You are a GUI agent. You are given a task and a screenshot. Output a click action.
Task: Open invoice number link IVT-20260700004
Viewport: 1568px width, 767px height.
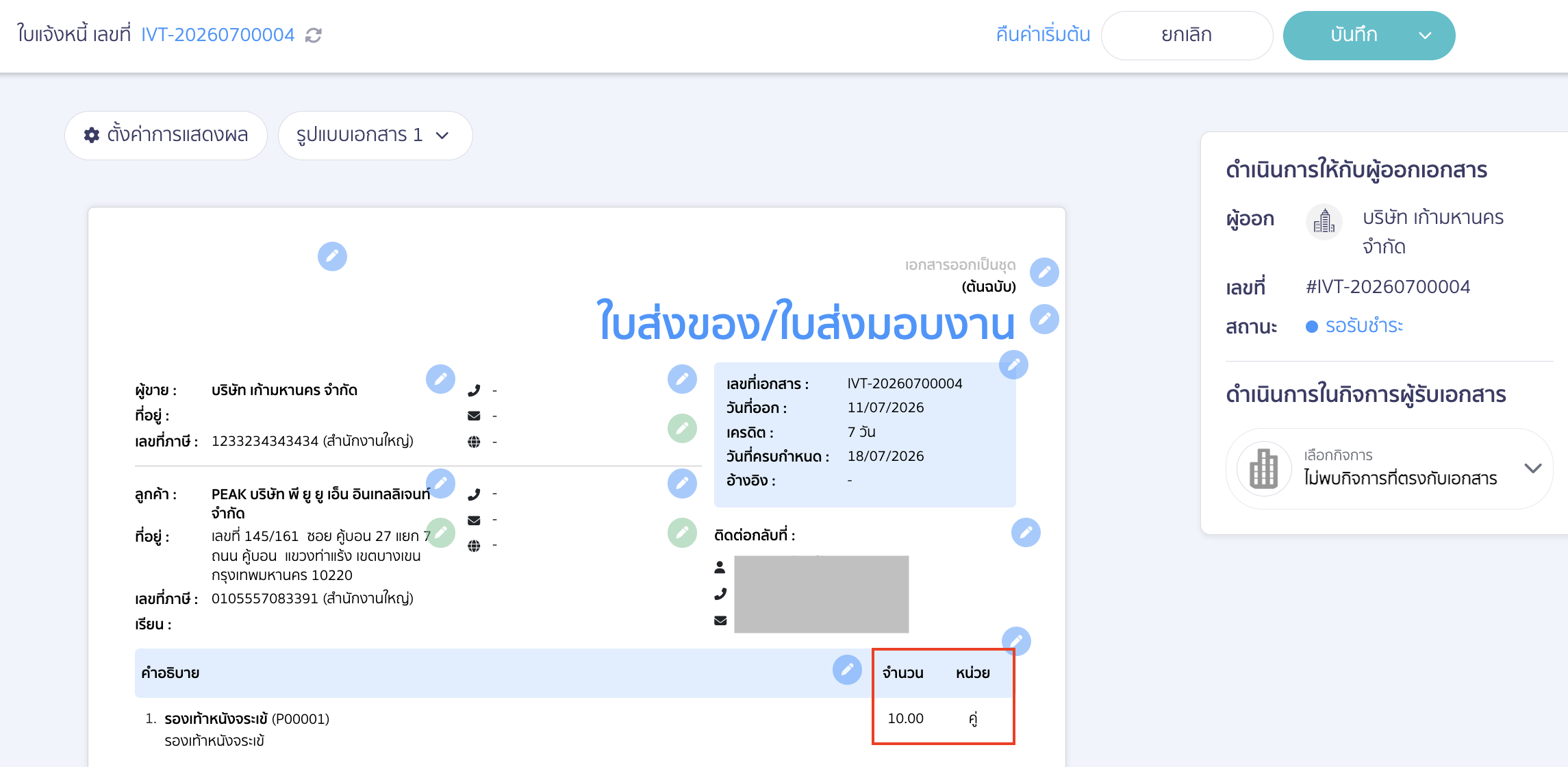(218, 34)
